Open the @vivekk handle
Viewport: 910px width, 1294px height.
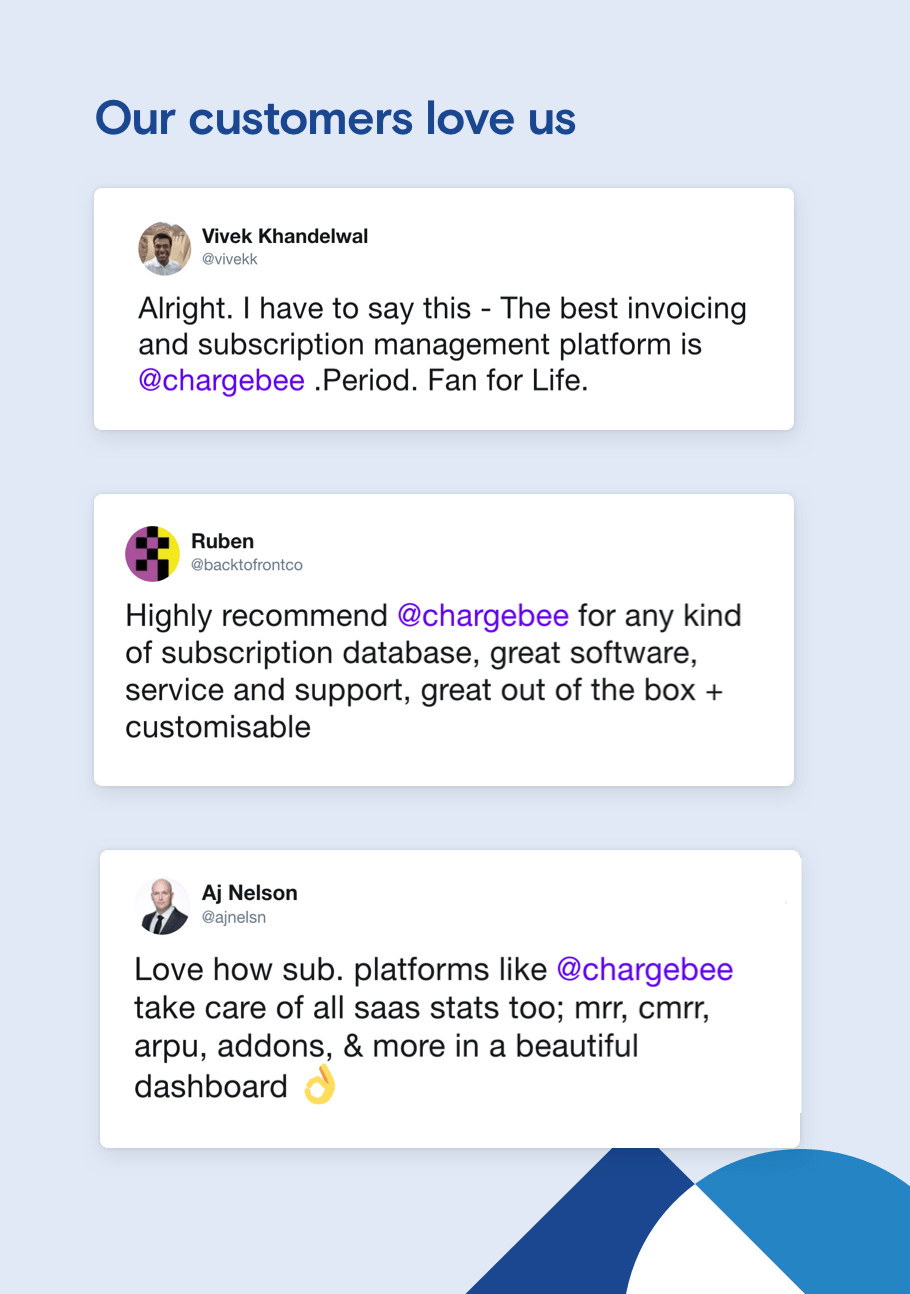coord(230,260)
